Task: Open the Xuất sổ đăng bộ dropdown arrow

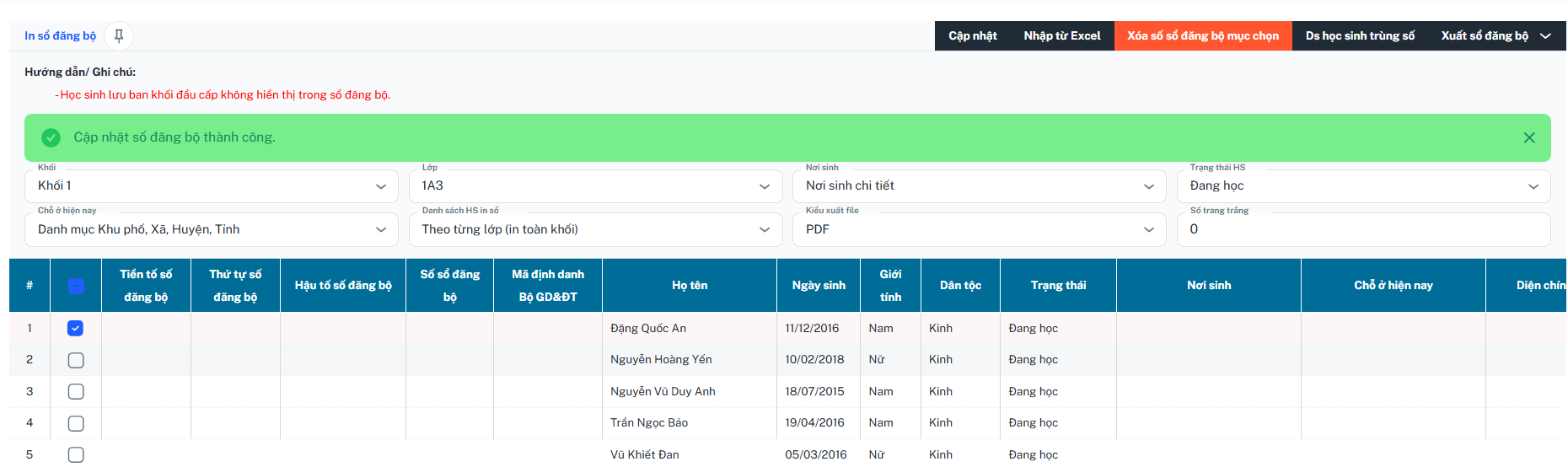Action: point(1545,36)
